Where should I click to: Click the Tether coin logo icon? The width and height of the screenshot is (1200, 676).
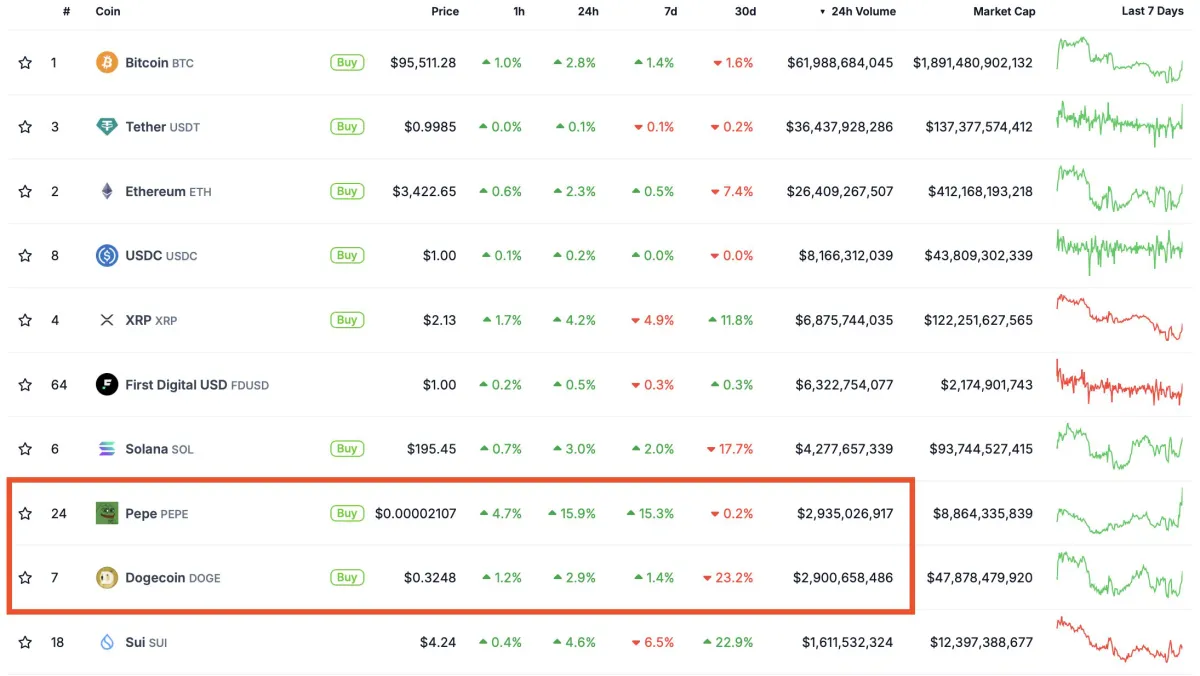(106, 127)
